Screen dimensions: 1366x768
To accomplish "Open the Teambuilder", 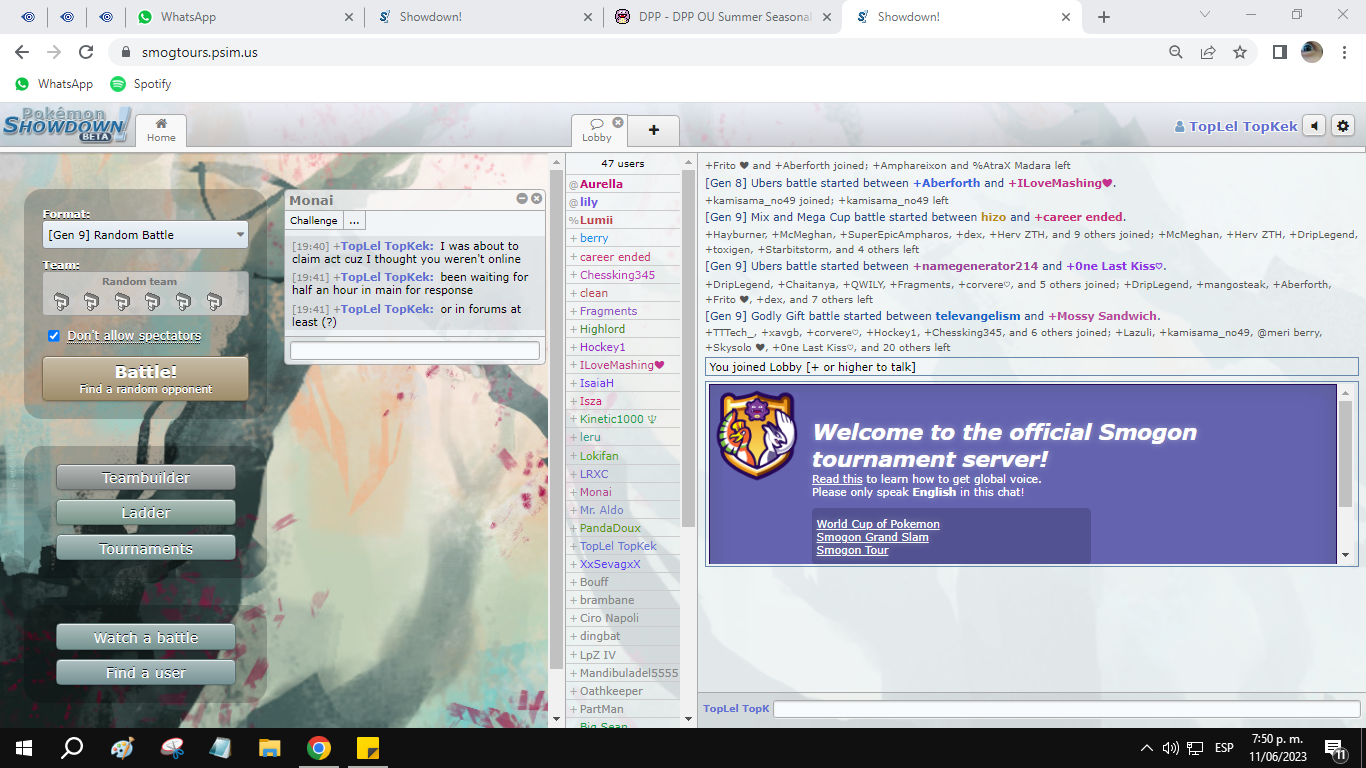I will point(146,478).
